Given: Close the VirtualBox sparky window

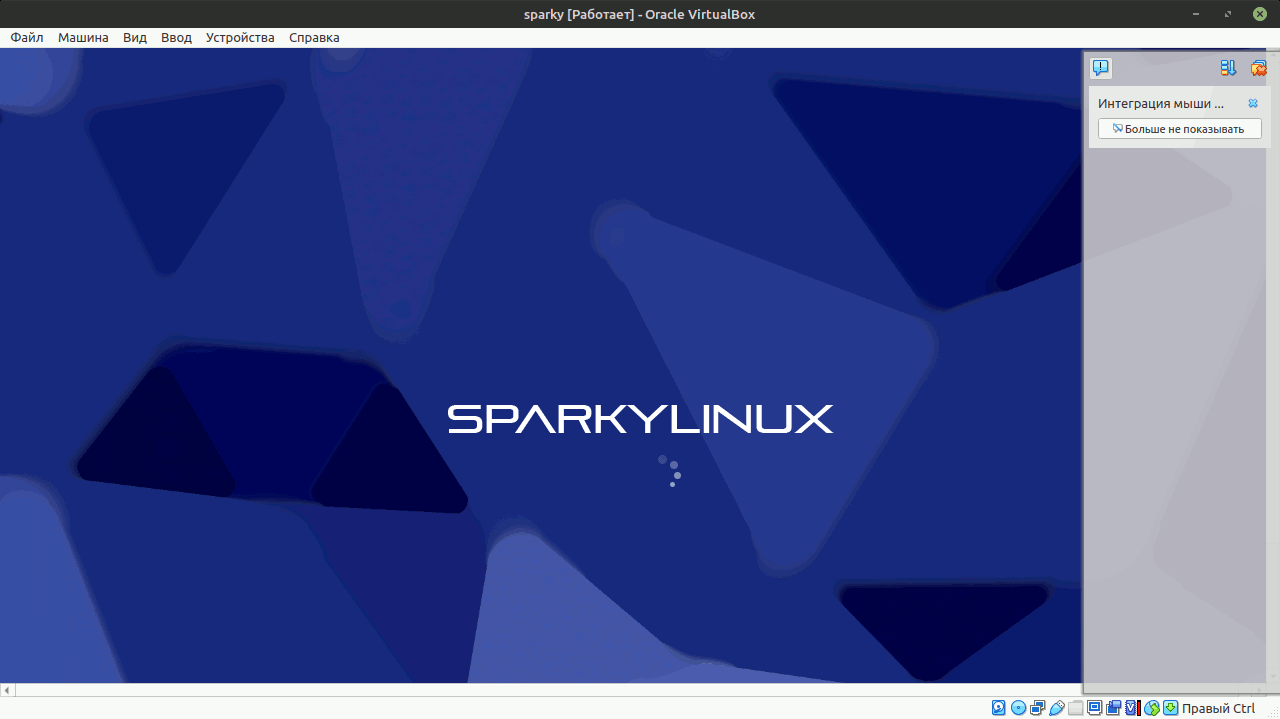Looking at the screenshot, I should pyautogui.click(x=1260, y=14).
